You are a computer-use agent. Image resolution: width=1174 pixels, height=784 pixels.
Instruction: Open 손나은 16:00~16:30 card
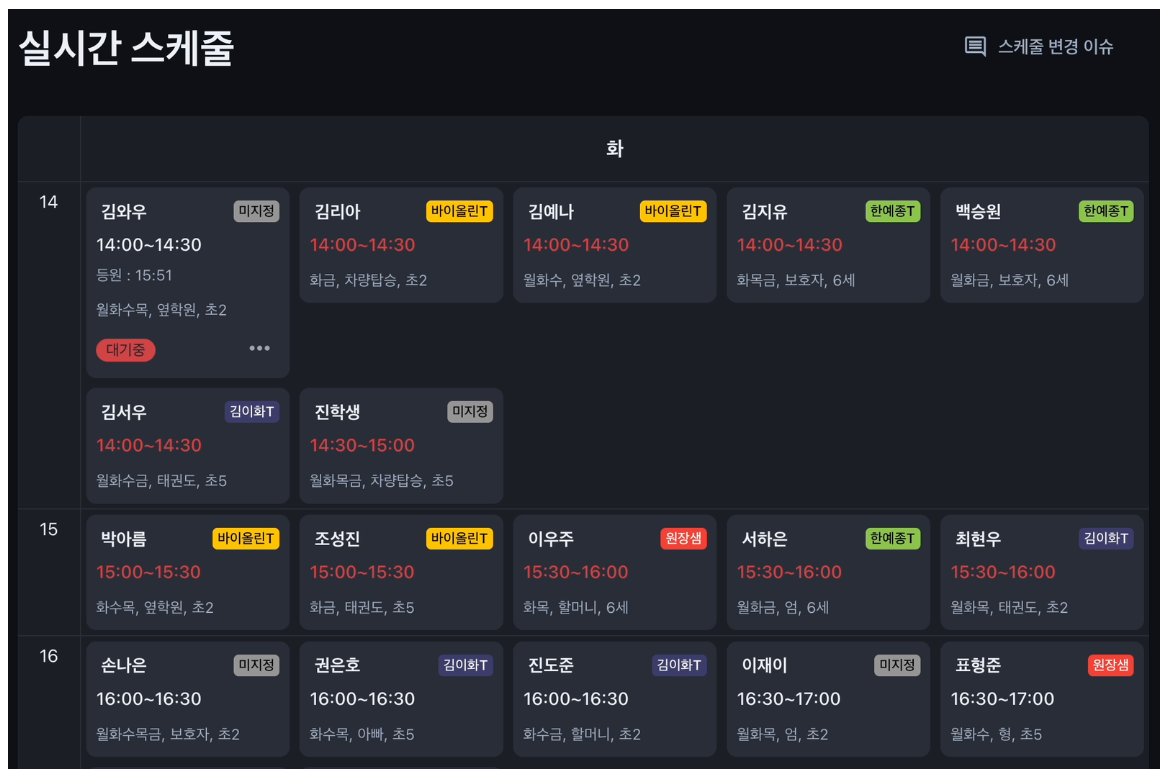188,699
